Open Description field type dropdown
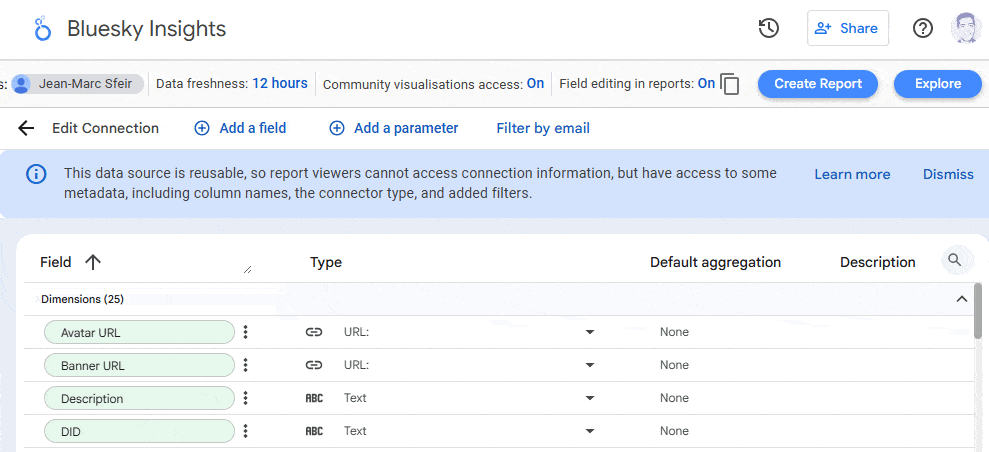The width and height of the screenshot is (989, 452). 590,398
